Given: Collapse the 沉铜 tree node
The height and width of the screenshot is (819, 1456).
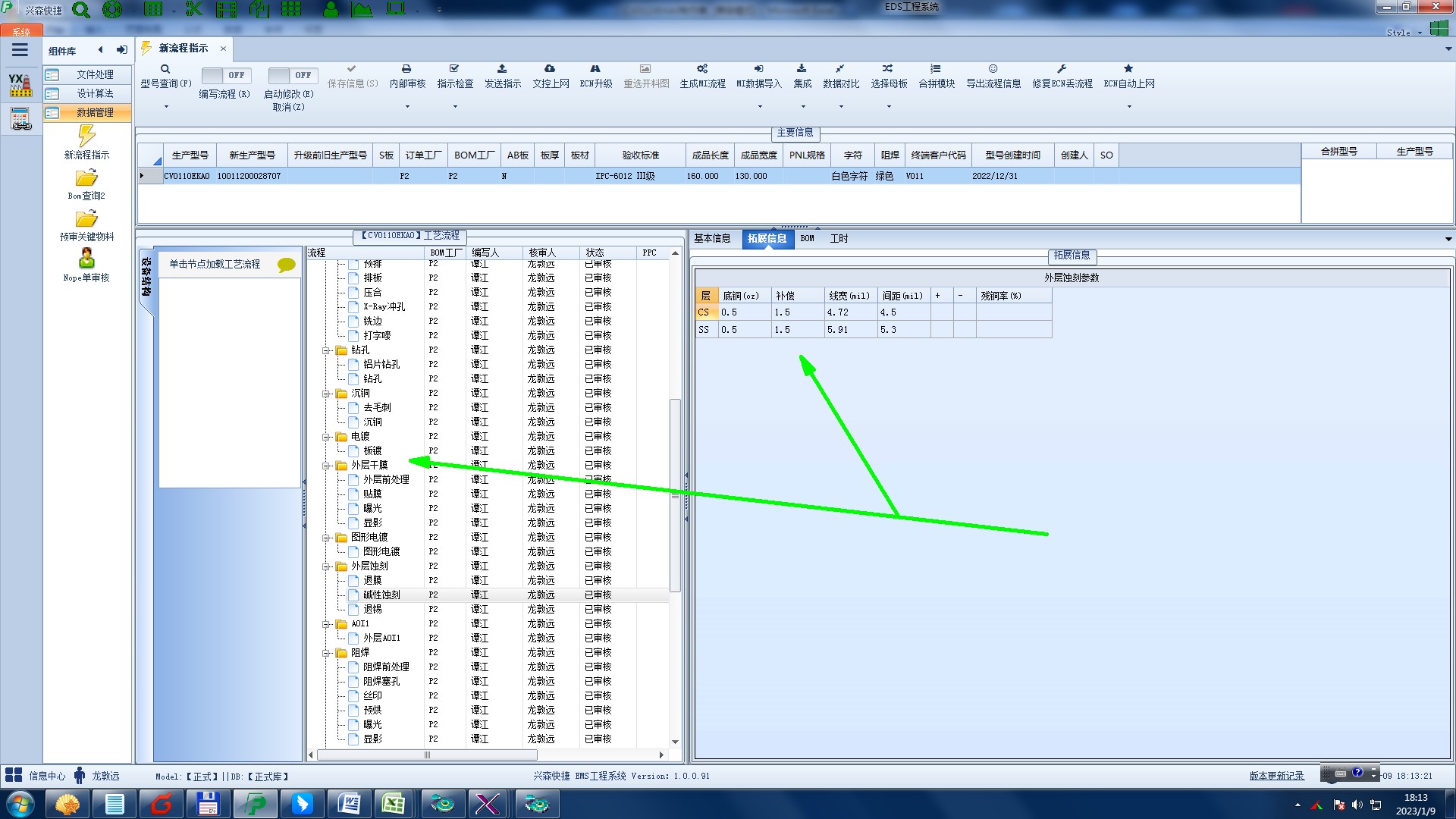Looking at the screenshot, I should tap(326, 394).
